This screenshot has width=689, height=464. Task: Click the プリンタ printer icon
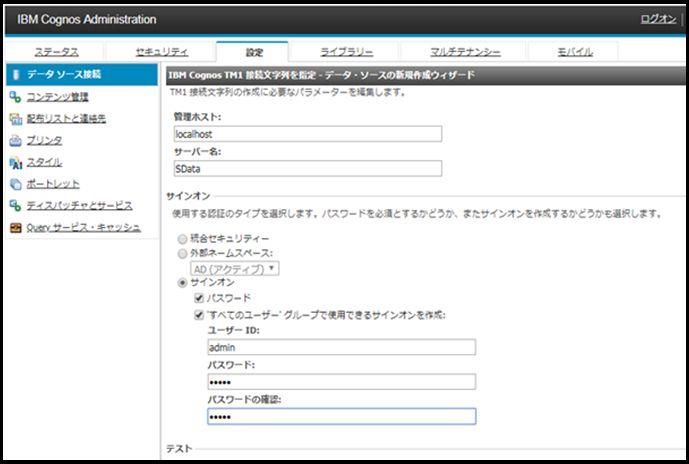tap(15, 141)
